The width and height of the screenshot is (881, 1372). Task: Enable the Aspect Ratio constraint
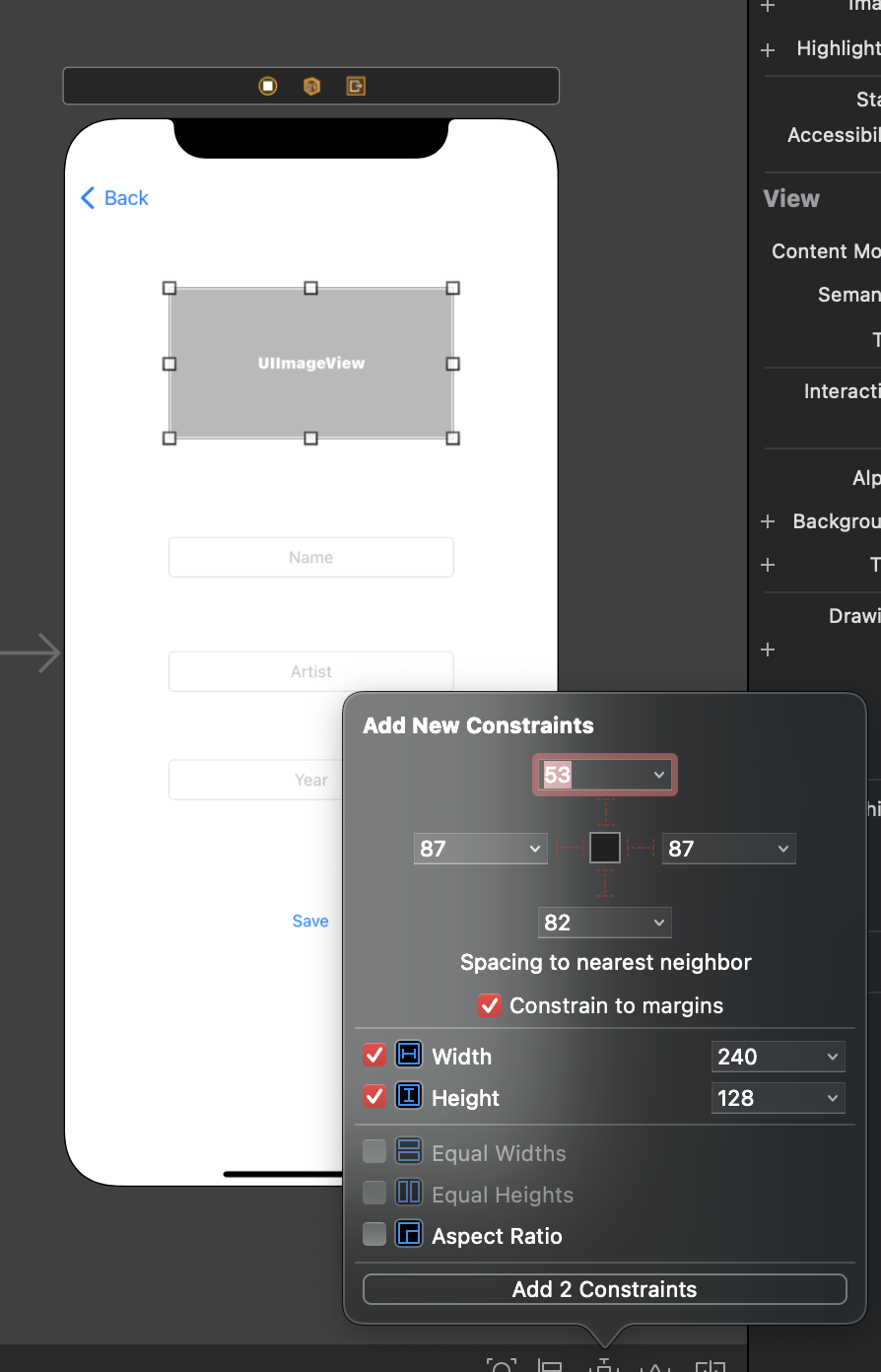coord(374,1235)
